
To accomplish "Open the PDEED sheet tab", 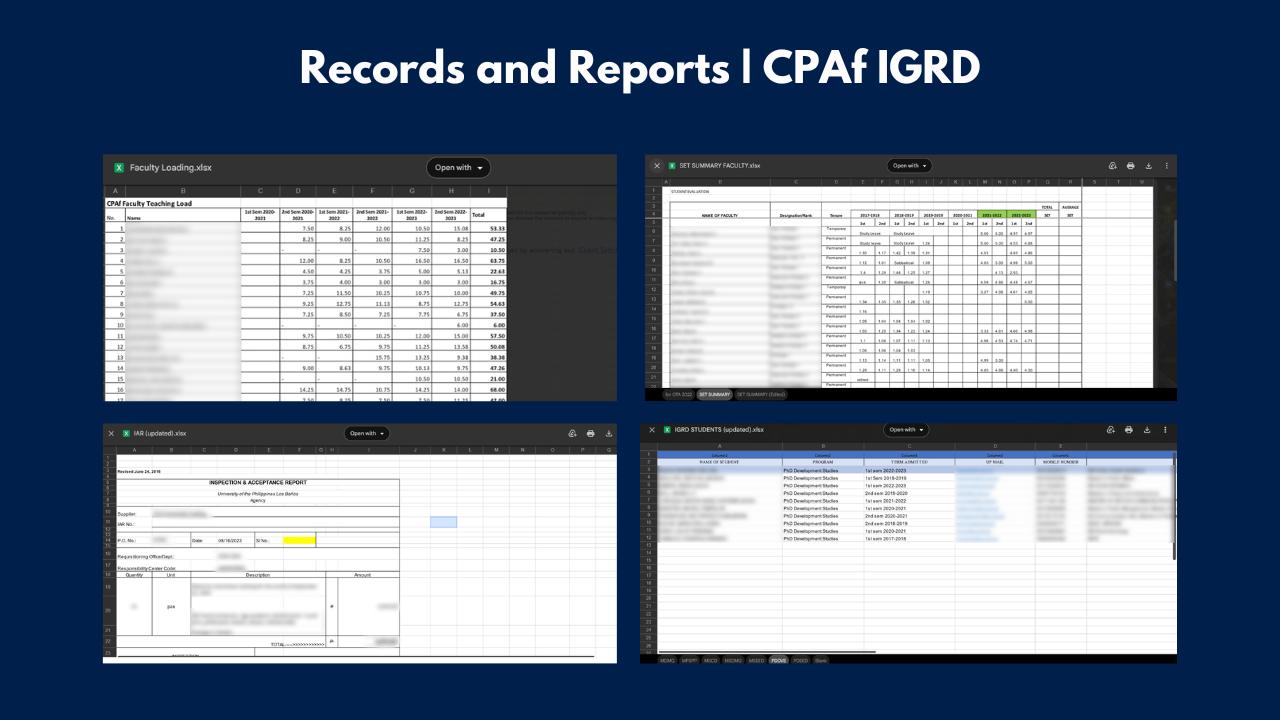I will 801,660.
